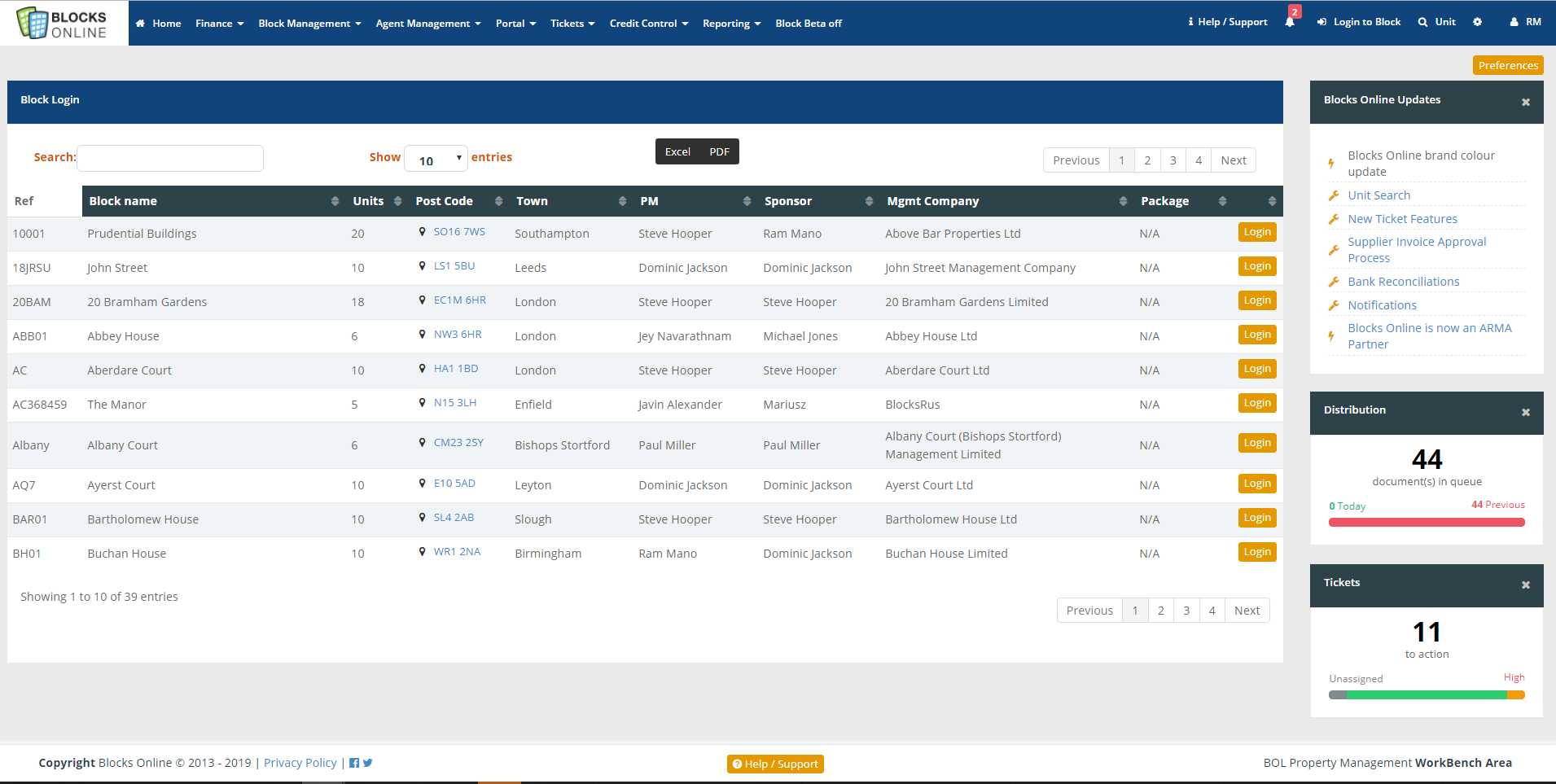Open the Show entries count dropdown
This screenshot has width=1556, height=784.
click(436, 159)
